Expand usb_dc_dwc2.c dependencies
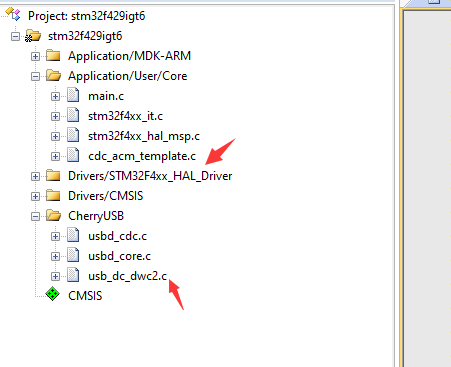Image resolution: width=451 pixels, height=367 pixels. (x=55, y=276)
